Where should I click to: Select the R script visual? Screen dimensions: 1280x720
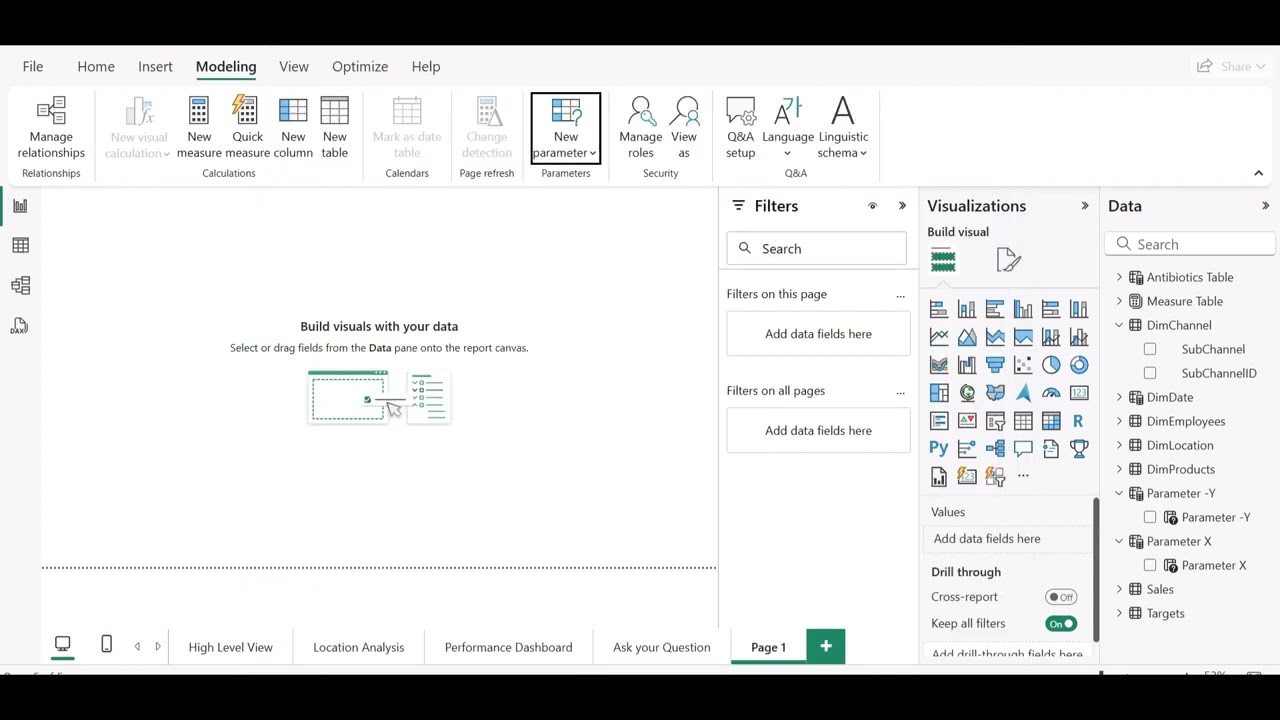(1078, 421)
